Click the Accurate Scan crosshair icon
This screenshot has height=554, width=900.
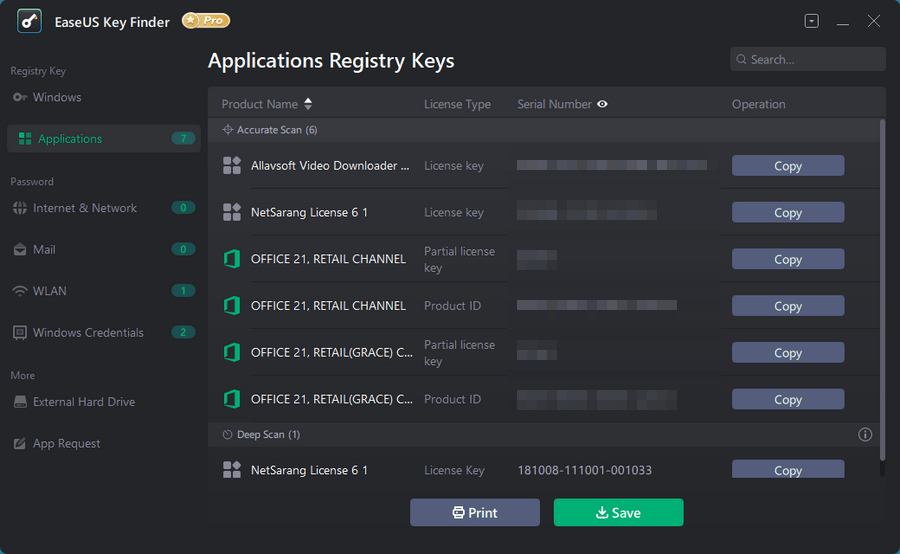[228, 130]
